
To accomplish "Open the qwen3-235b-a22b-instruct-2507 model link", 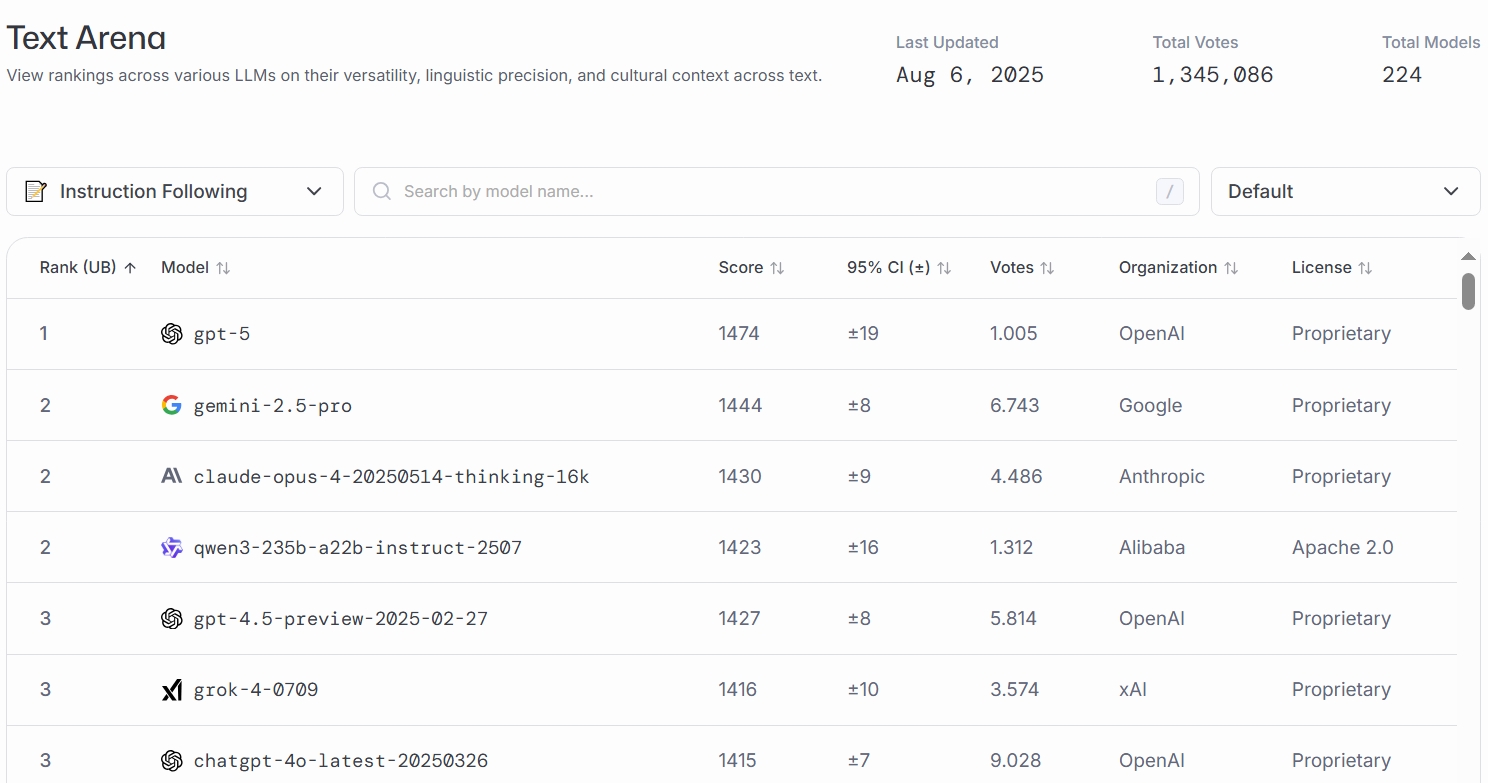I will pos(357,548).
